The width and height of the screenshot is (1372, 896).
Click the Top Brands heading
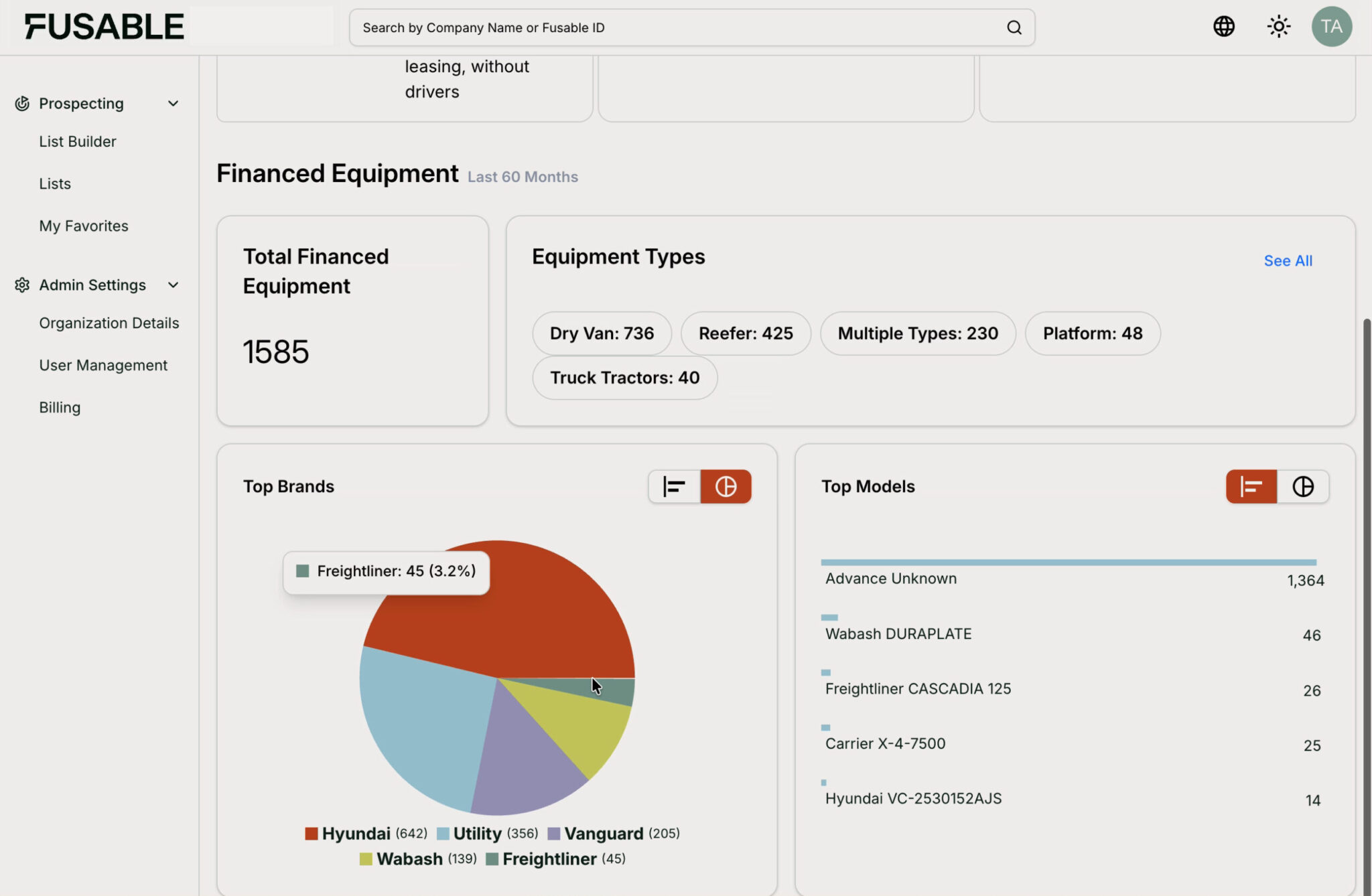click(x=289, y=486)
